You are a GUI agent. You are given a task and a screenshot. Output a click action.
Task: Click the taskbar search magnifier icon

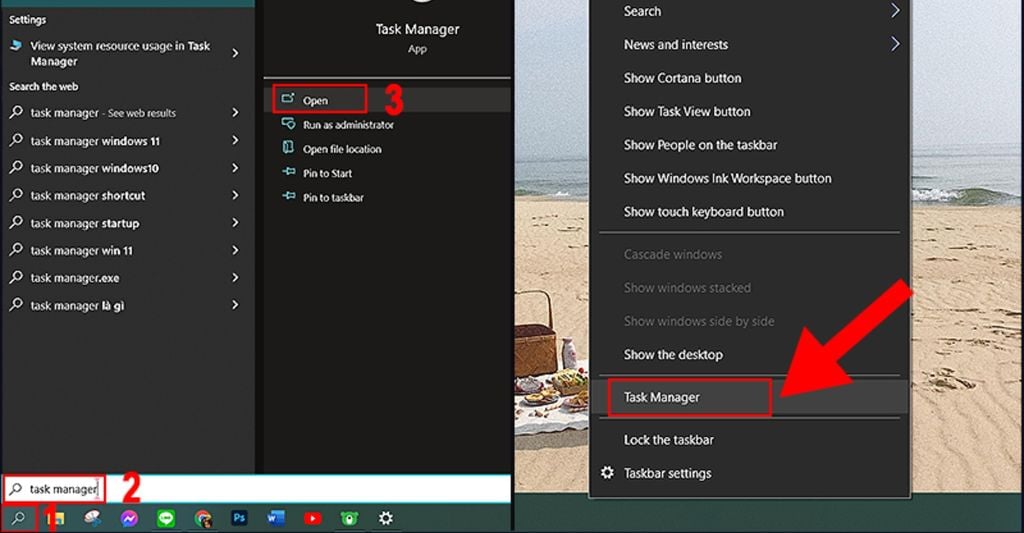(18, 518)
